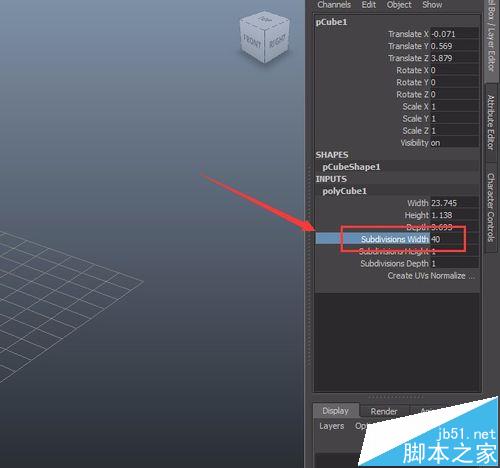The width and height of the screenshot is (500, 468).
Task: Select the Subdivisions Depth attribute label
Action: [x=394, y=264]
